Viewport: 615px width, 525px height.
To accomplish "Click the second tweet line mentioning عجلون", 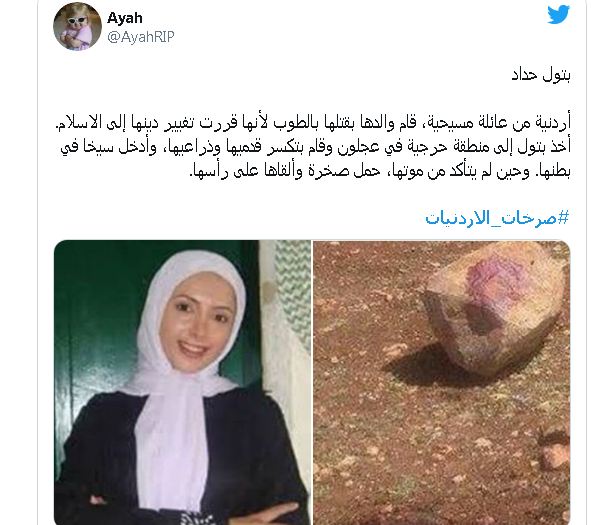I will (x=315, y=147).
